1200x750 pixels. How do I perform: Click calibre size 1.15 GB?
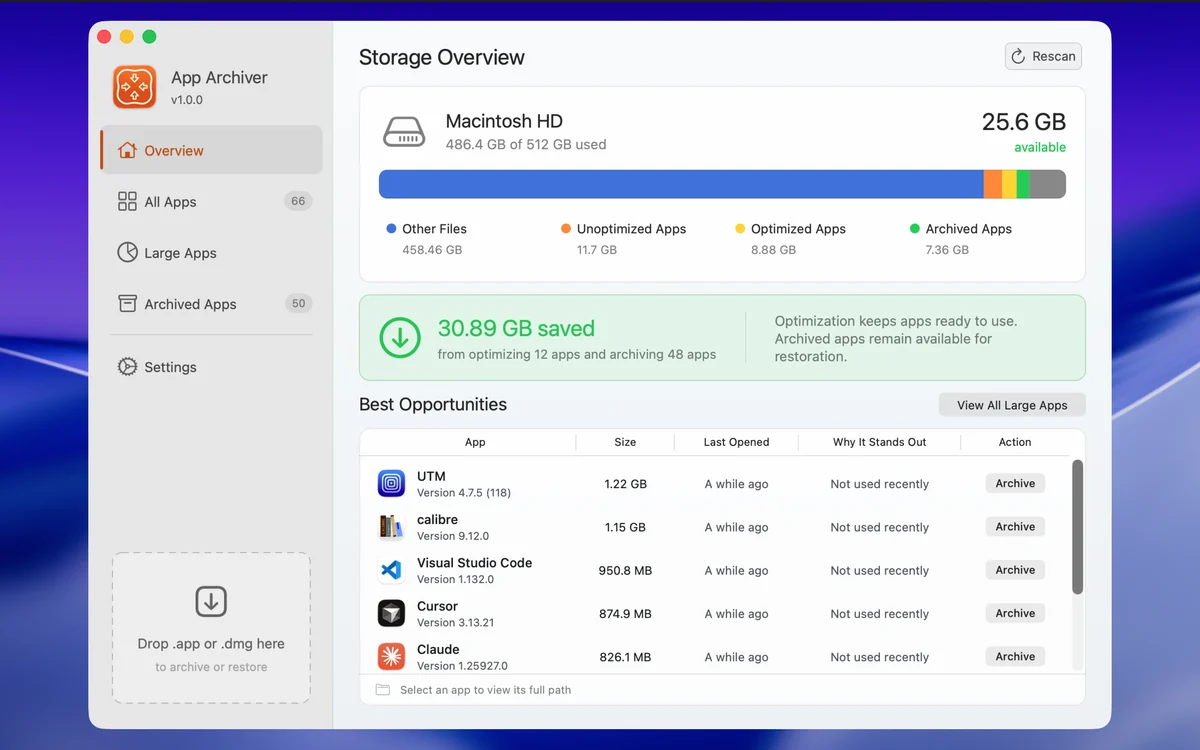click(625, 527)
